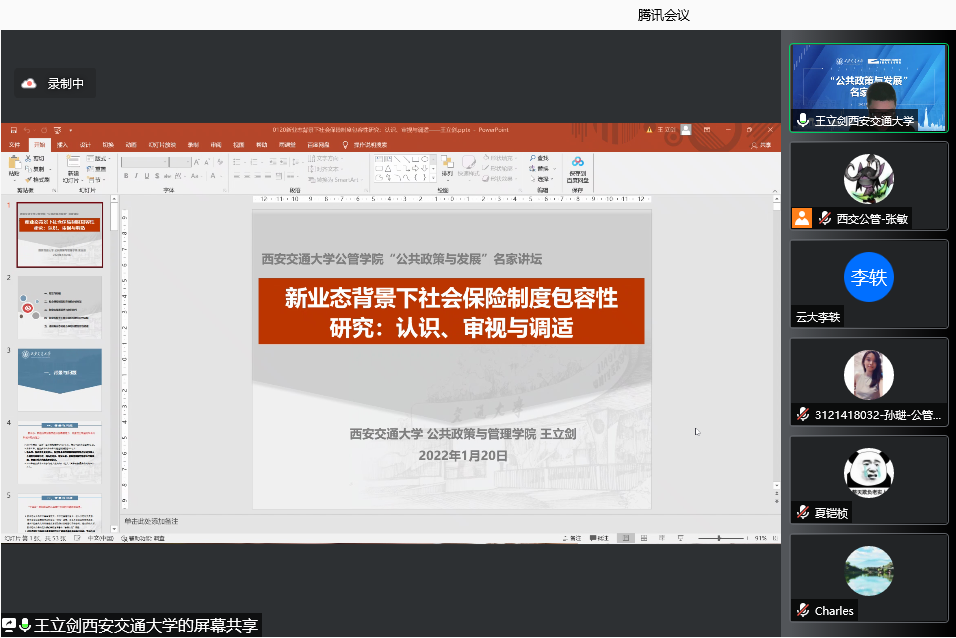
Task: Select slide 3 thumbnail in the slide panel
Action: (59, 379)
